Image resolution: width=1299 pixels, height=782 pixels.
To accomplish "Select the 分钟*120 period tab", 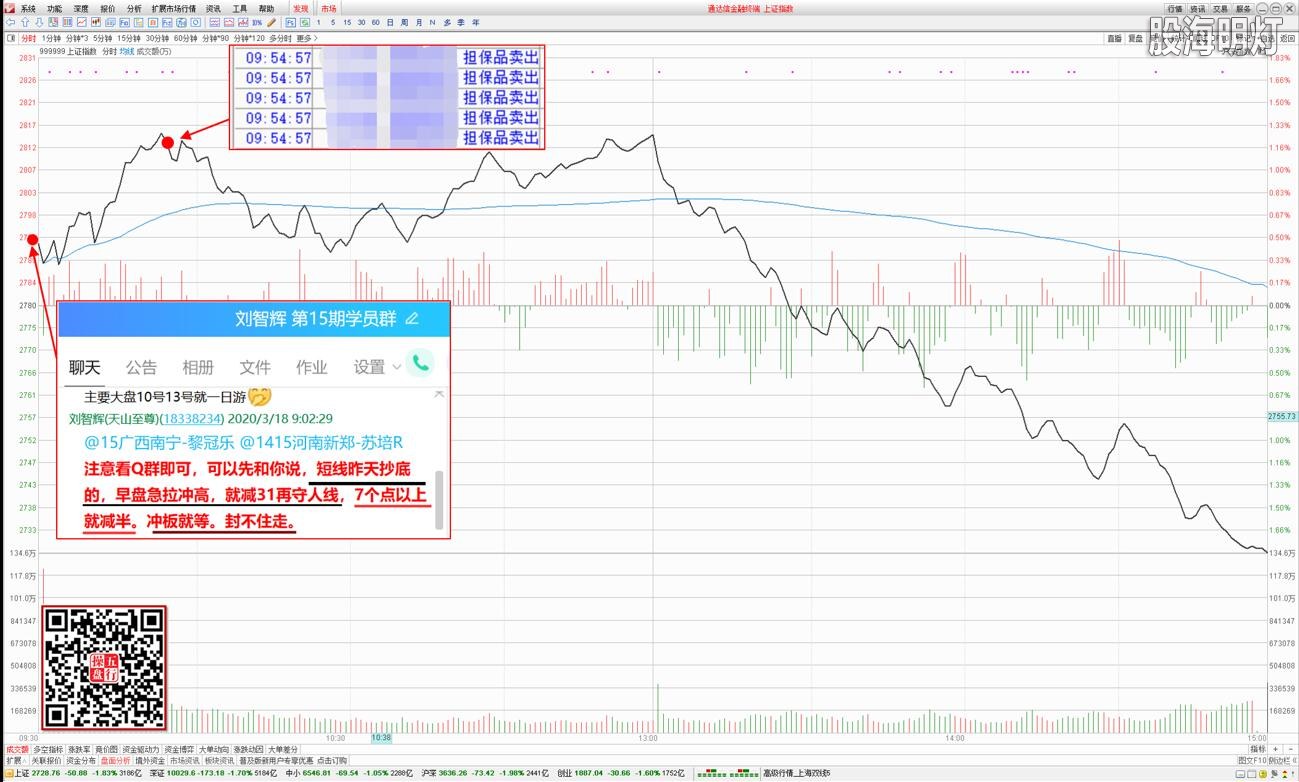I will pos(249,38).
